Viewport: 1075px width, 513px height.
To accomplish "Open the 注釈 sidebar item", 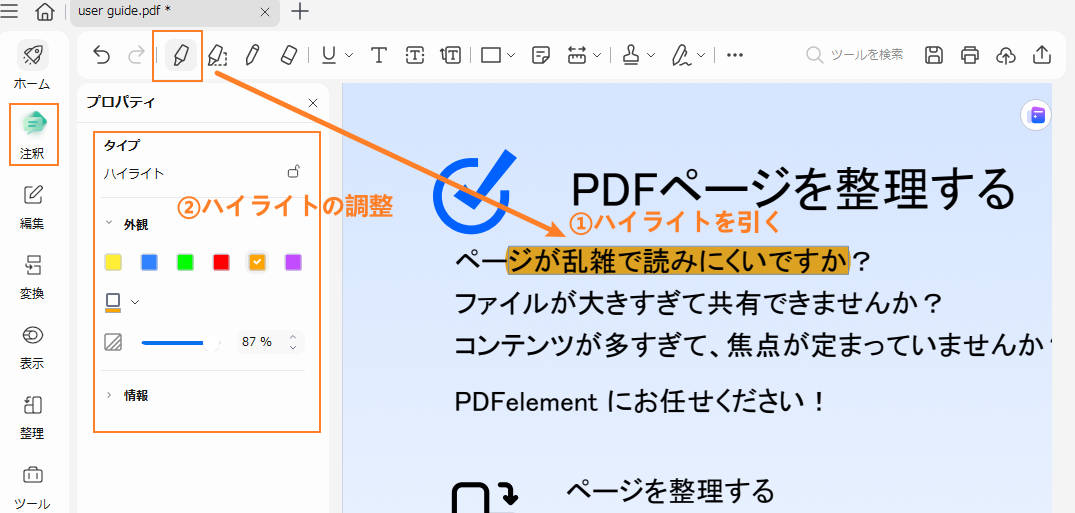I will coord(33,134).
